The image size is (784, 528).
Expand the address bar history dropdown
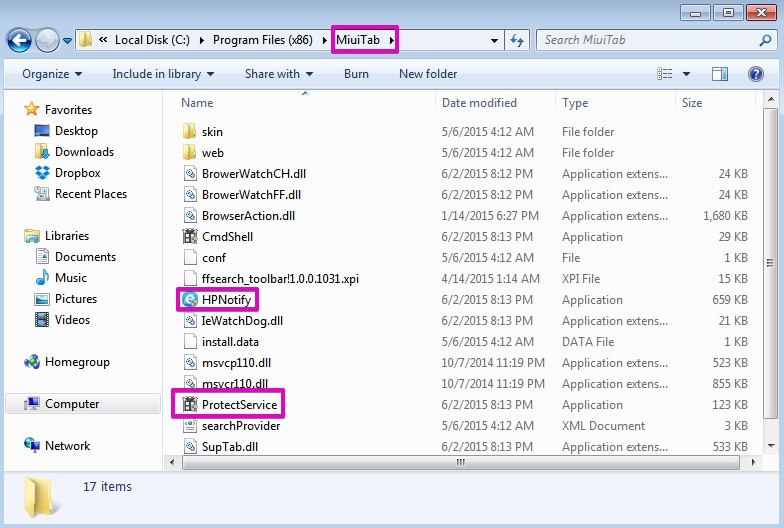[x=495, y=40]
